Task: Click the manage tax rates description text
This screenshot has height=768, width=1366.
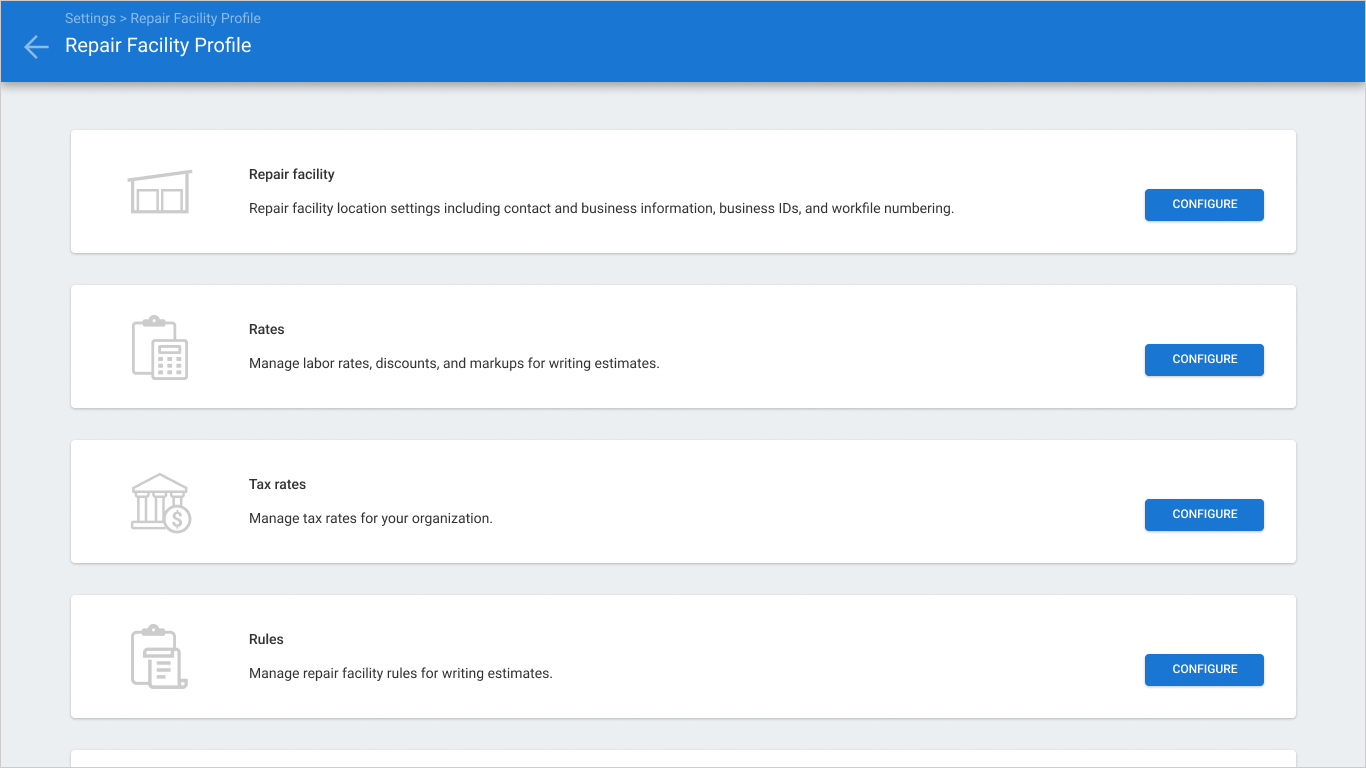Action: (371, 519)
